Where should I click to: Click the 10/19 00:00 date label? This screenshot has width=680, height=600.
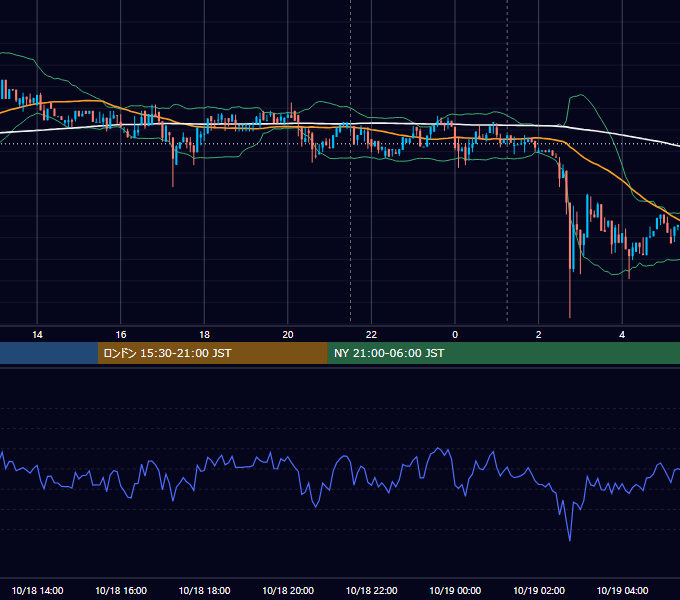pos(455,590)
